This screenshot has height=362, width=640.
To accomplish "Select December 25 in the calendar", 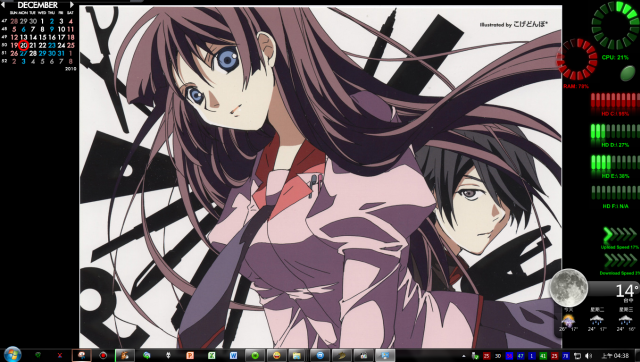I will click(x=71, y=45).
